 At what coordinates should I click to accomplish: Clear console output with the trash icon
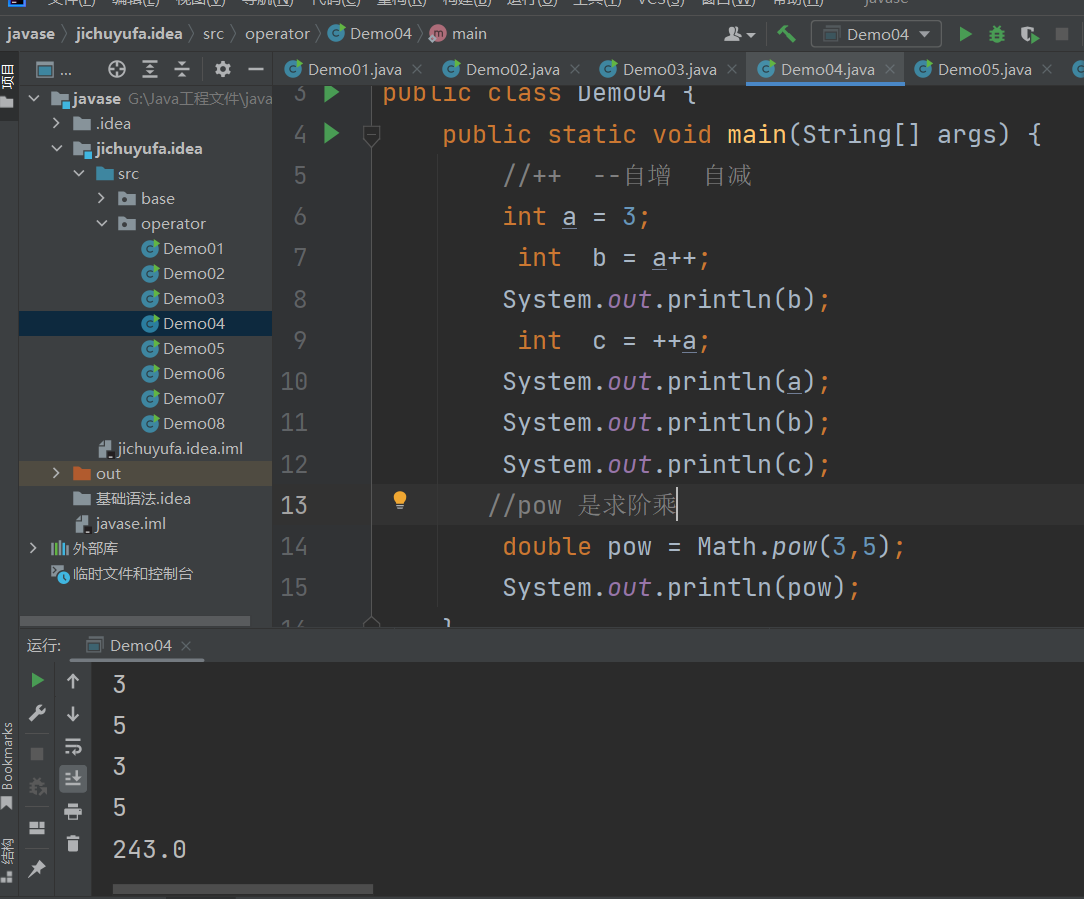pos(73,843)
